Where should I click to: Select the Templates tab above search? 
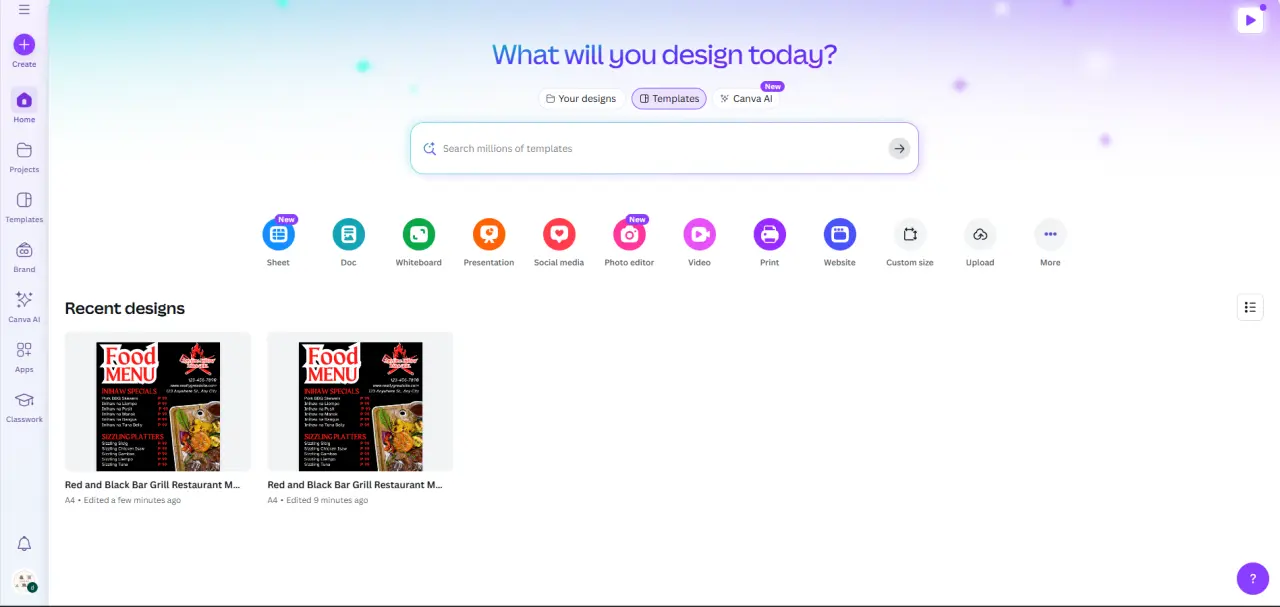[x=669, y=99]
